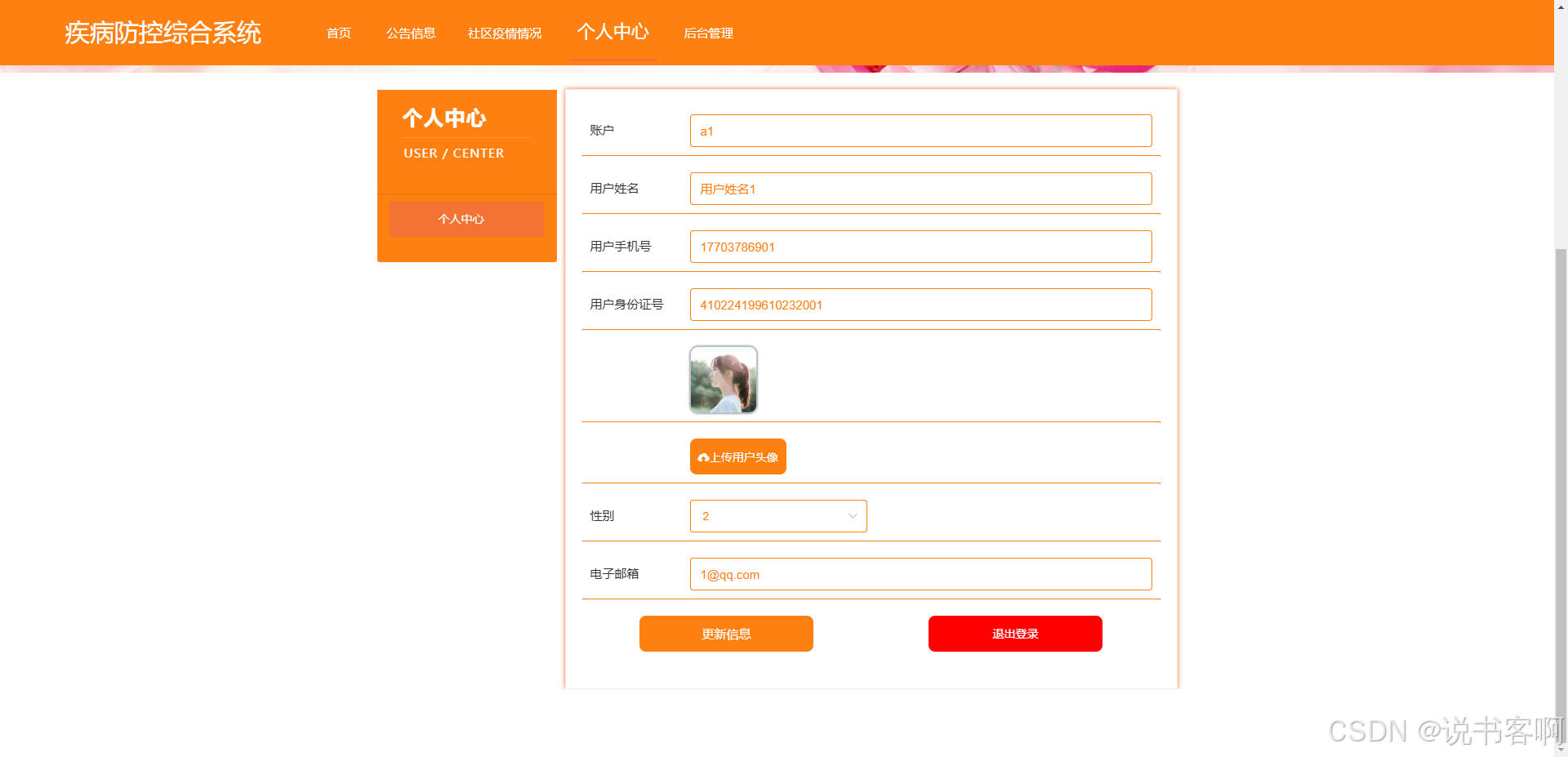Go to 首页 in the top navigation
The image size is (1568, 757).
(339, 33)
